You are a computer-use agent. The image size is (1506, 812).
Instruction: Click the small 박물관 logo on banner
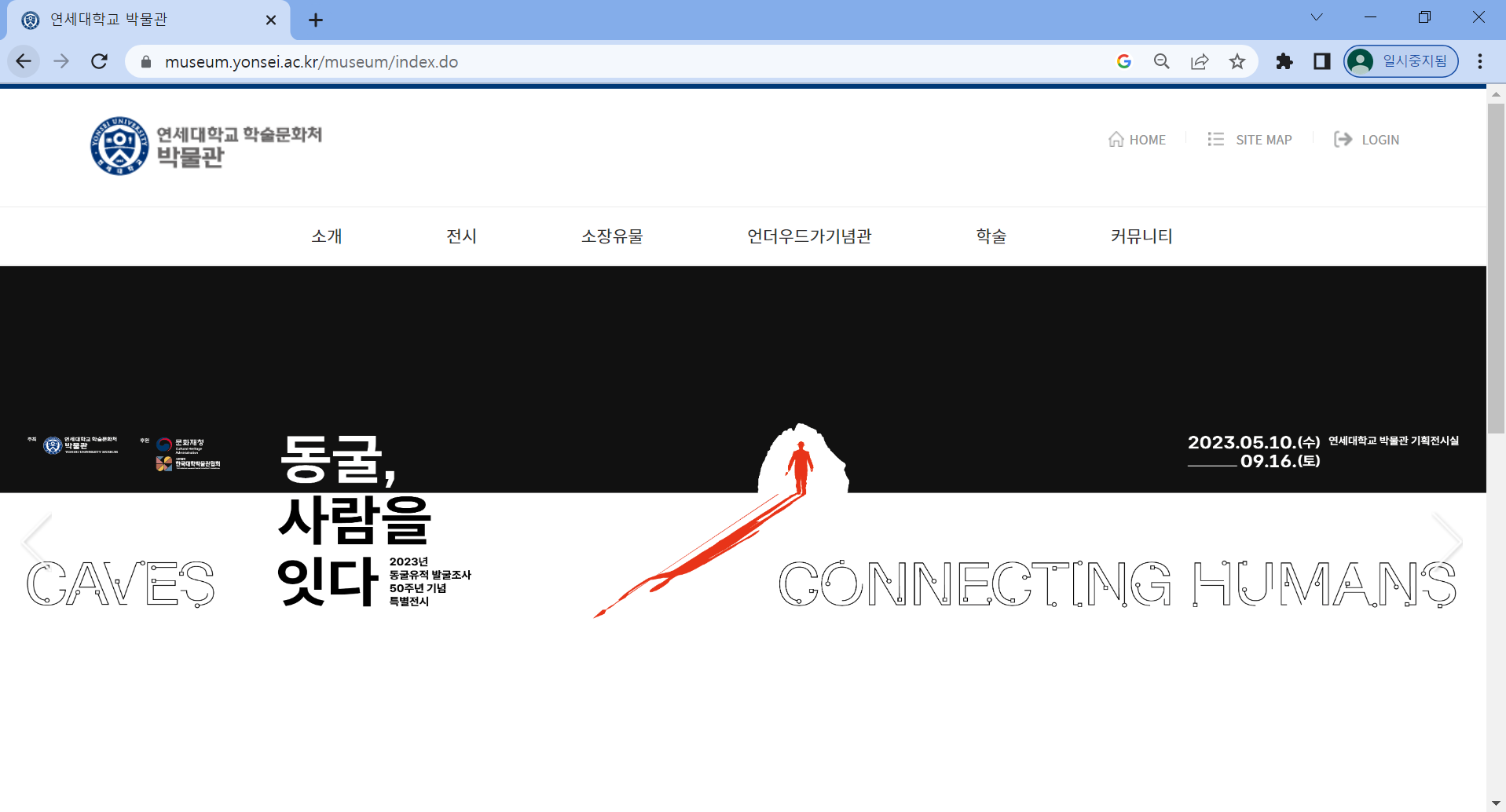[81, 445]
